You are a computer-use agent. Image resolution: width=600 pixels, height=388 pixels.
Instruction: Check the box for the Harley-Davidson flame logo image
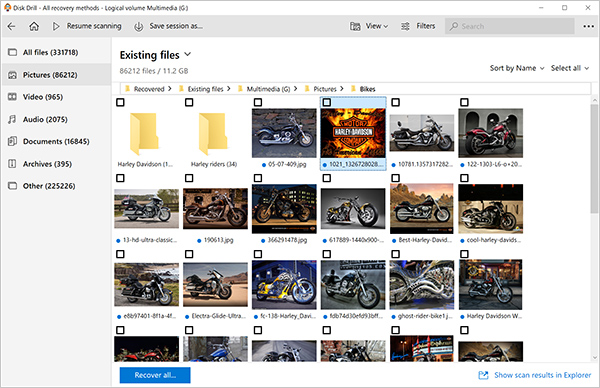[x=327, y=102]
